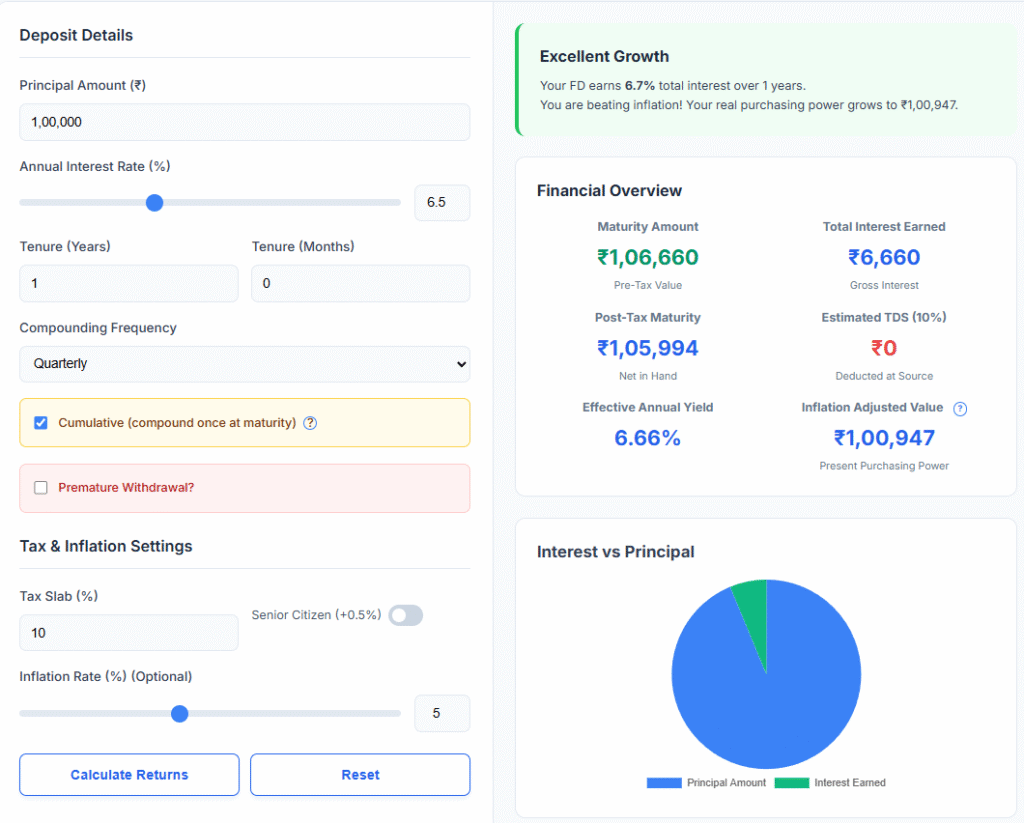Click the Principal Amount input field
Screen dimensions: 1024x823
tap(244, 121)
